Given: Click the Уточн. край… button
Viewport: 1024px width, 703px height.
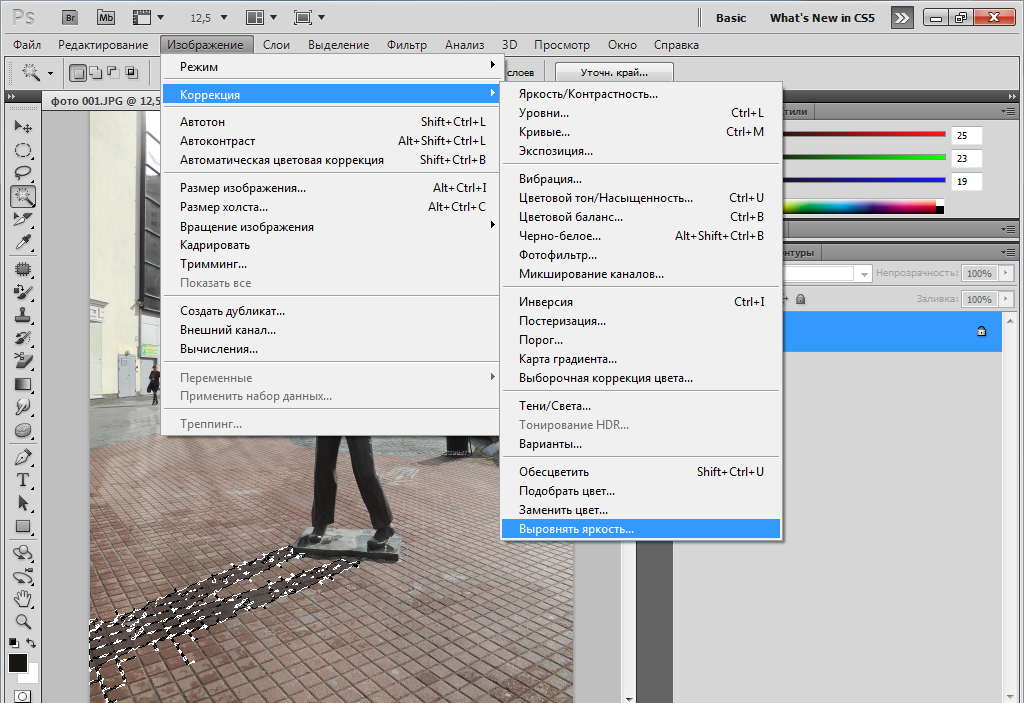Looking at the screenshot, I should (614, 73).
